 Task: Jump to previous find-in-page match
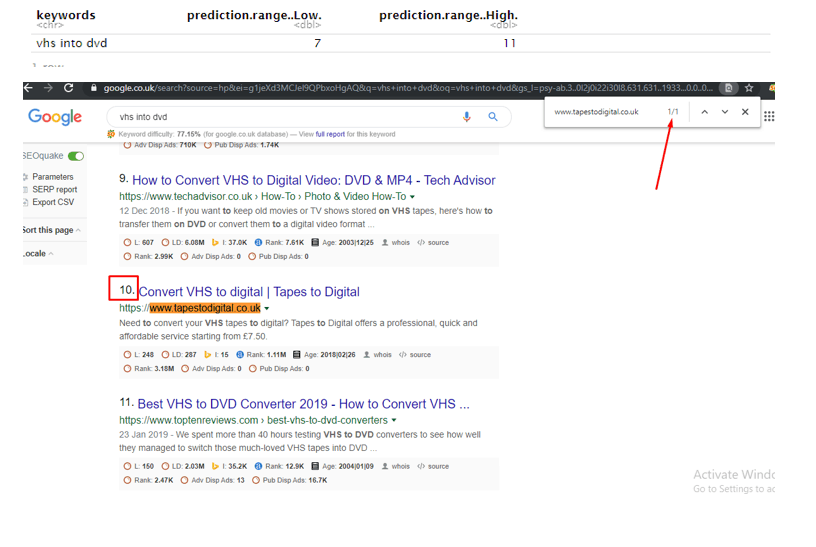click(x=705, y=112)
